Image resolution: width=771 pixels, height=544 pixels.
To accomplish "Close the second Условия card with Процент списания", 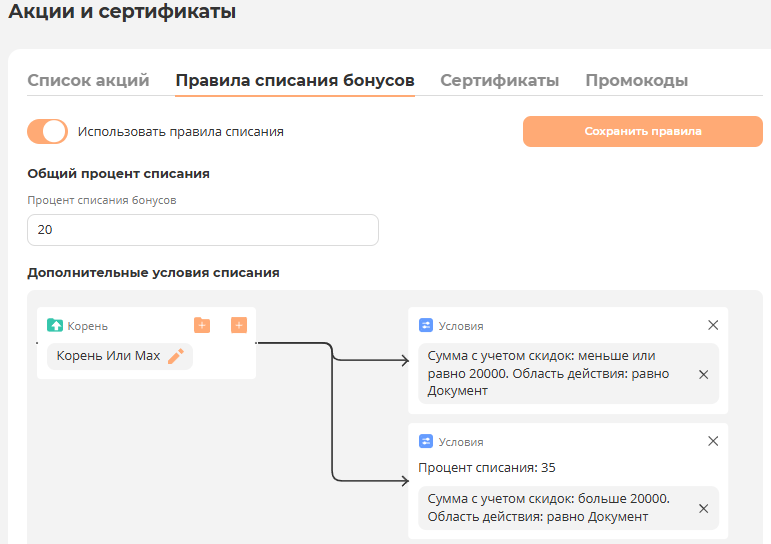I will tap(713, 441).
